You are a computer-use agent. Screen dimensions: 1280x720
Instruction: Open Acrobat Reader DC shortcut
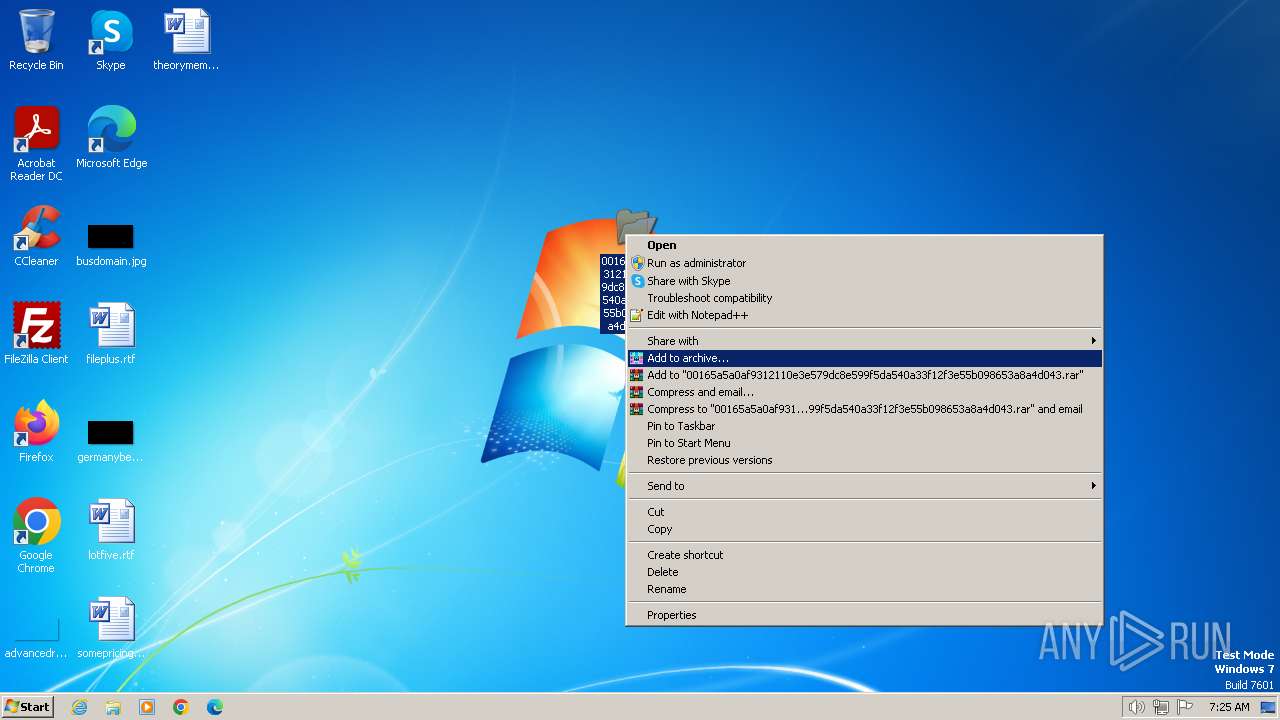coord(36,143)
